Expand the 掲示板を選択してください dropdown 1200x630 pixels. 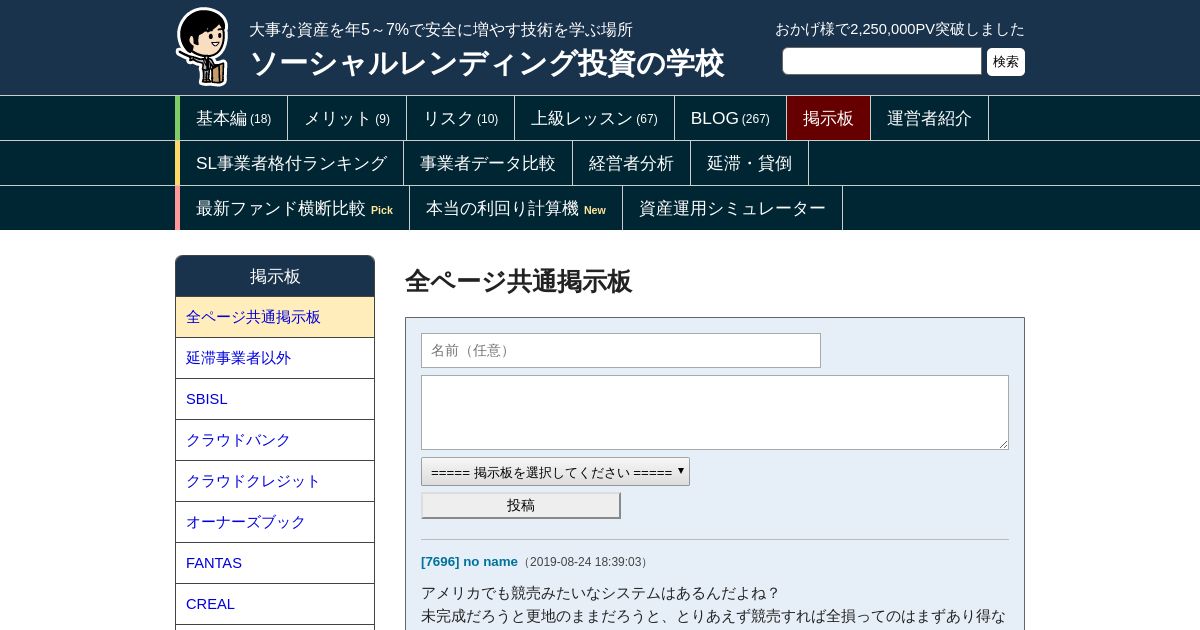pos(555,472)
